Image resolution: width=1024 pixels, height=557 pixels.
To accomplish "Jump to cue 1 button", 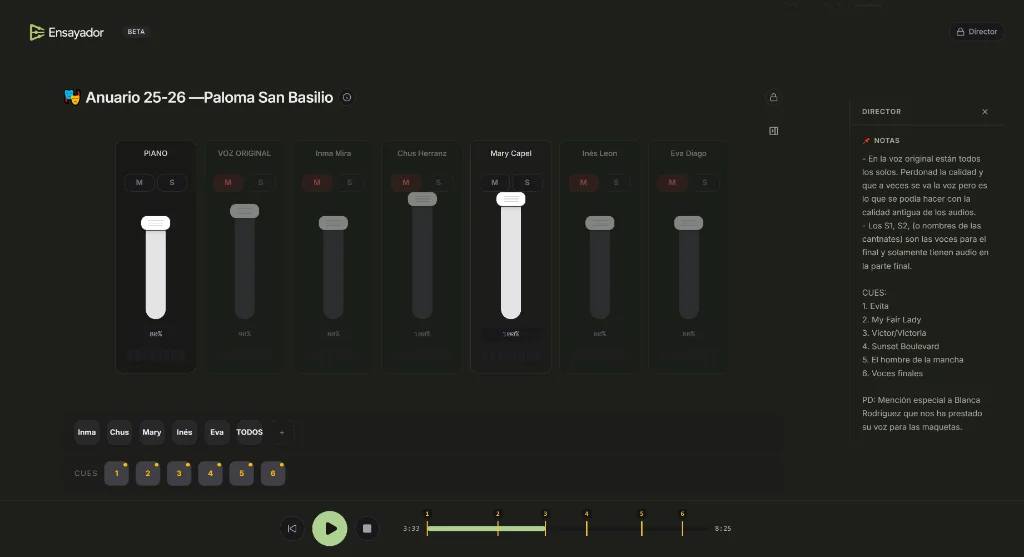I will click(x=116, y=473).
